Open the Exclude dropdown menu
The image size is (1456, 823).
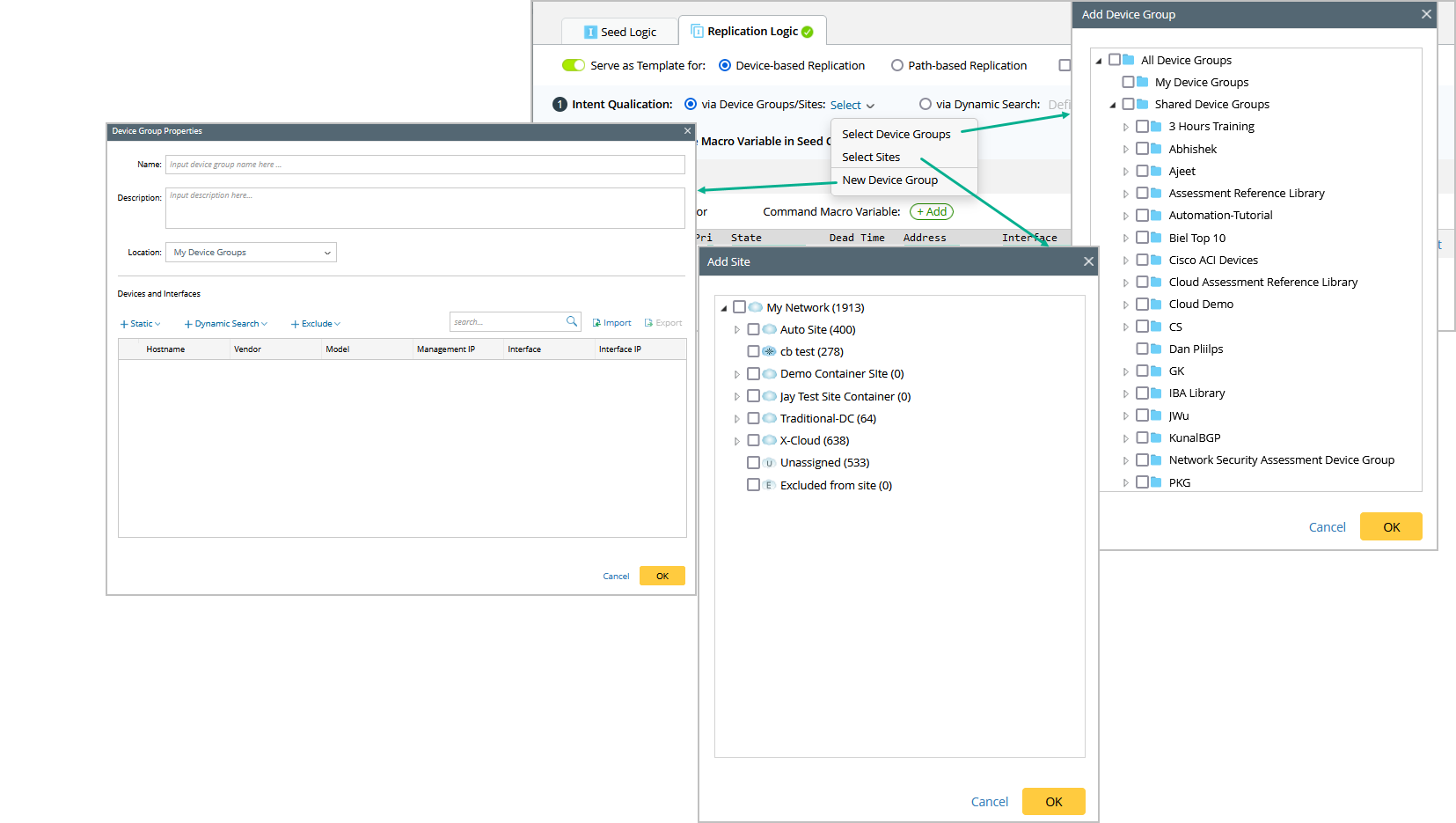pyautogui.click(x=316, y=324)
